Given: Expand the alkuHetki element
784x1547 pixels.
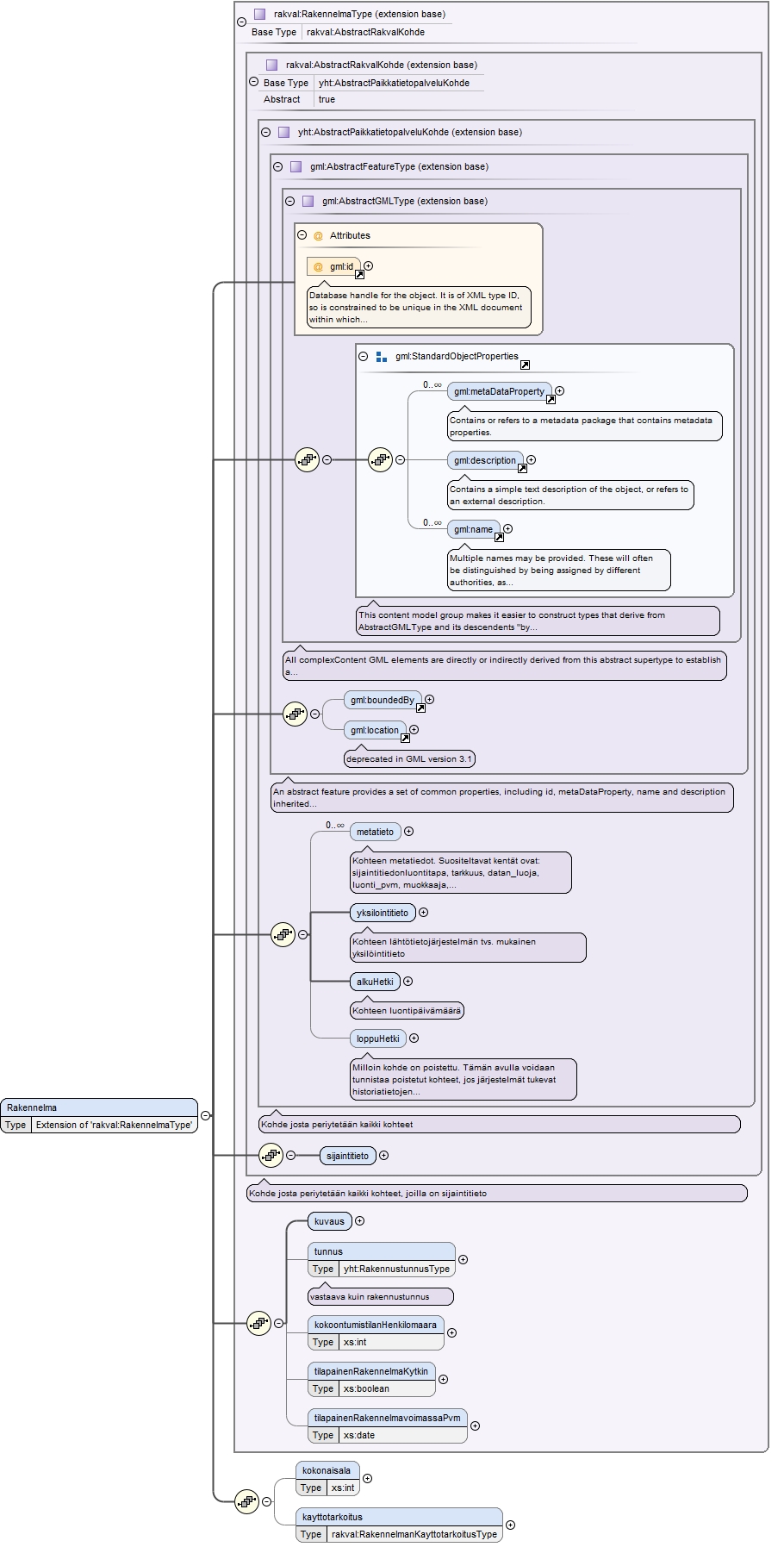Looking at the screenshot, I should tap(408, 981).
